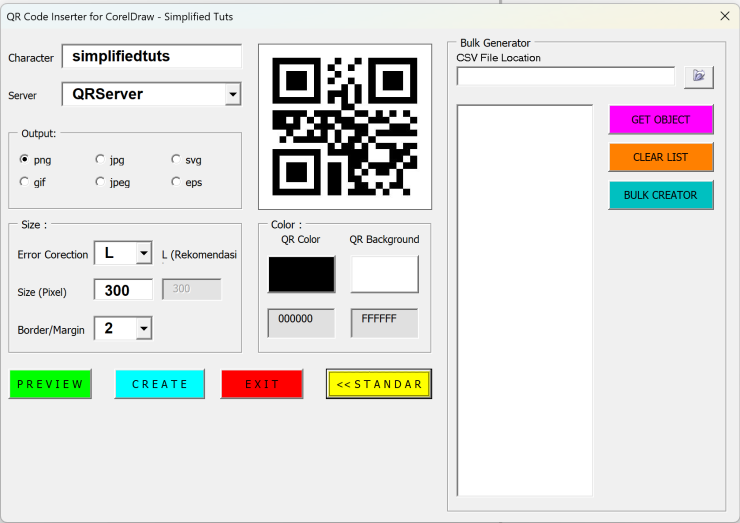Click the CSV file browse folder icon
The height and width of the screenshot is (523, 740).
699,77
